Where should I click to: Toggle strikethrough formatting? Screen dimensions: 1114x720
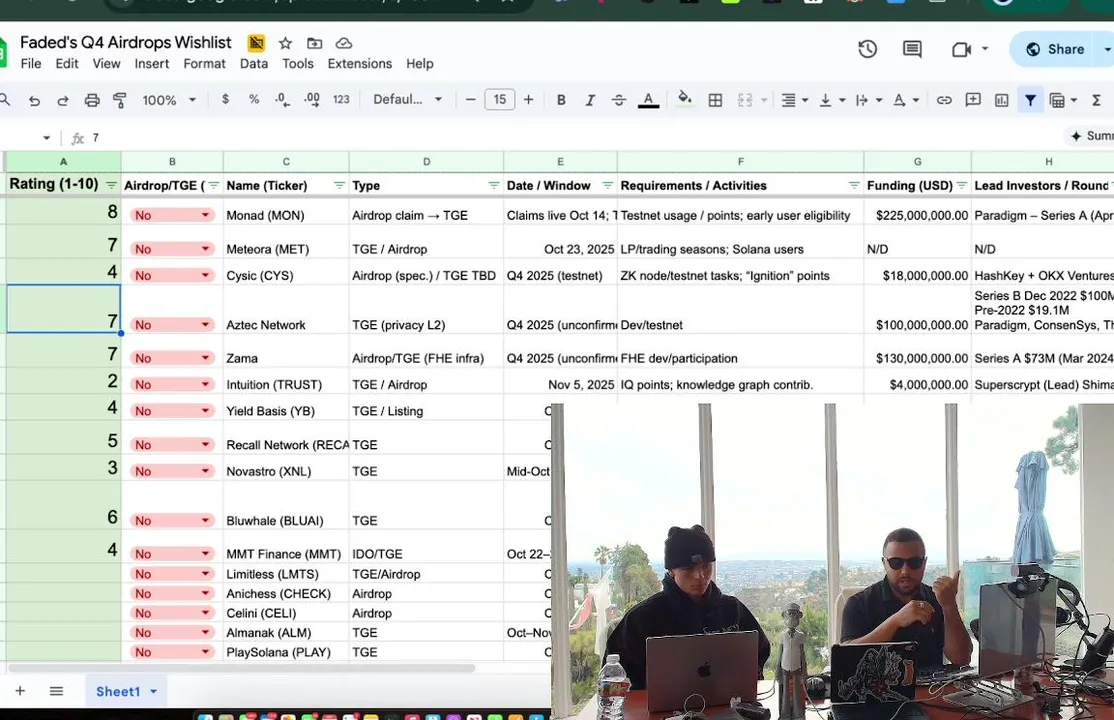619,100
